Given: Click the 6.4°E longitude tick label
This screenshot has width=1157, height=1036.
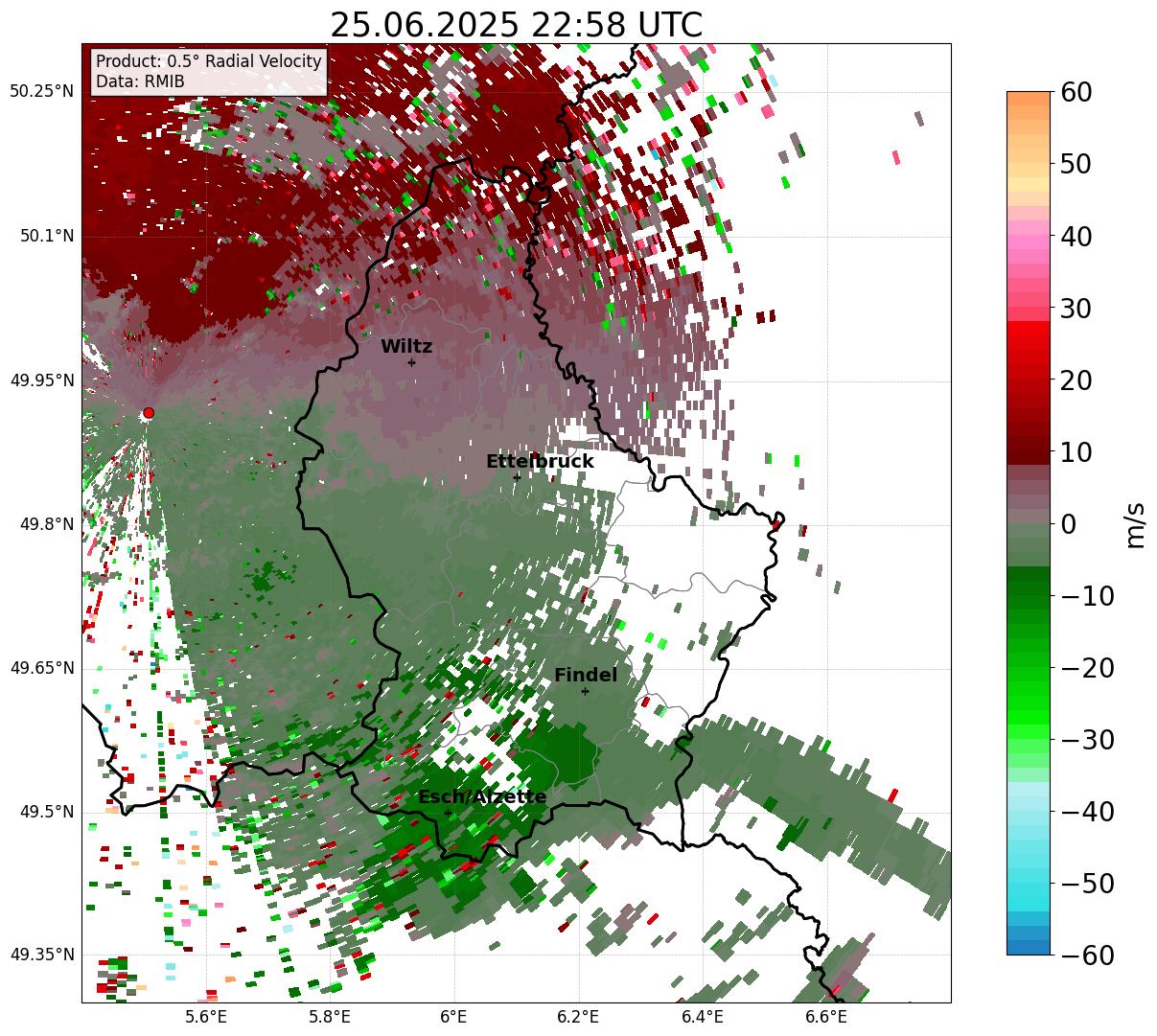Looking at the screenshot, I should coord(703,1017).
